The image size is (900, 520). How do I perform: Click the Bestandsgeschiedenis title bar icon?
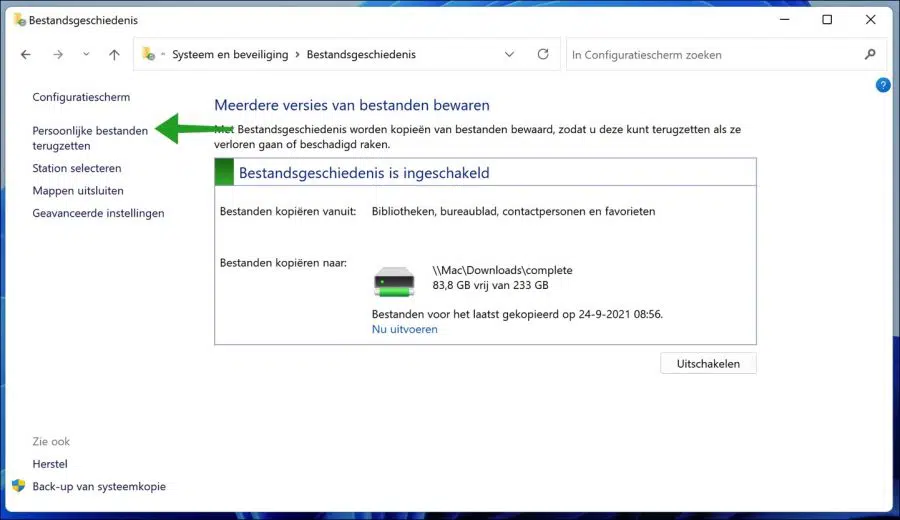(x=20, y=20)
